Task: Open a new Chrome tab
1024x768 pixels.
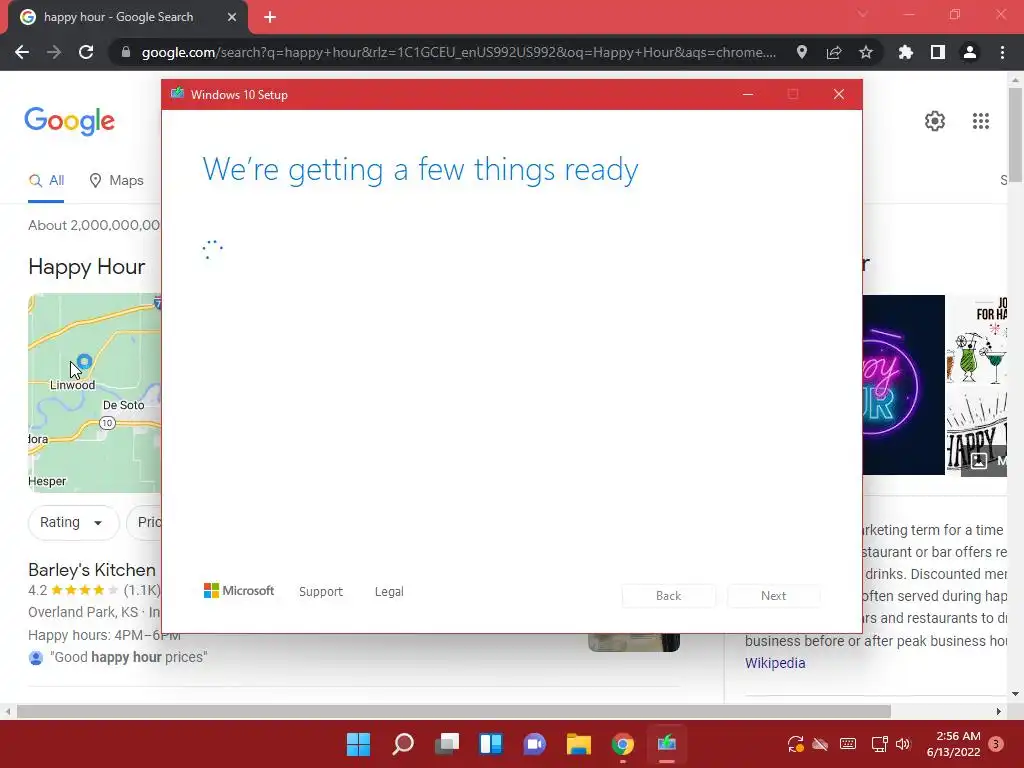Action: tap(270, 17)
